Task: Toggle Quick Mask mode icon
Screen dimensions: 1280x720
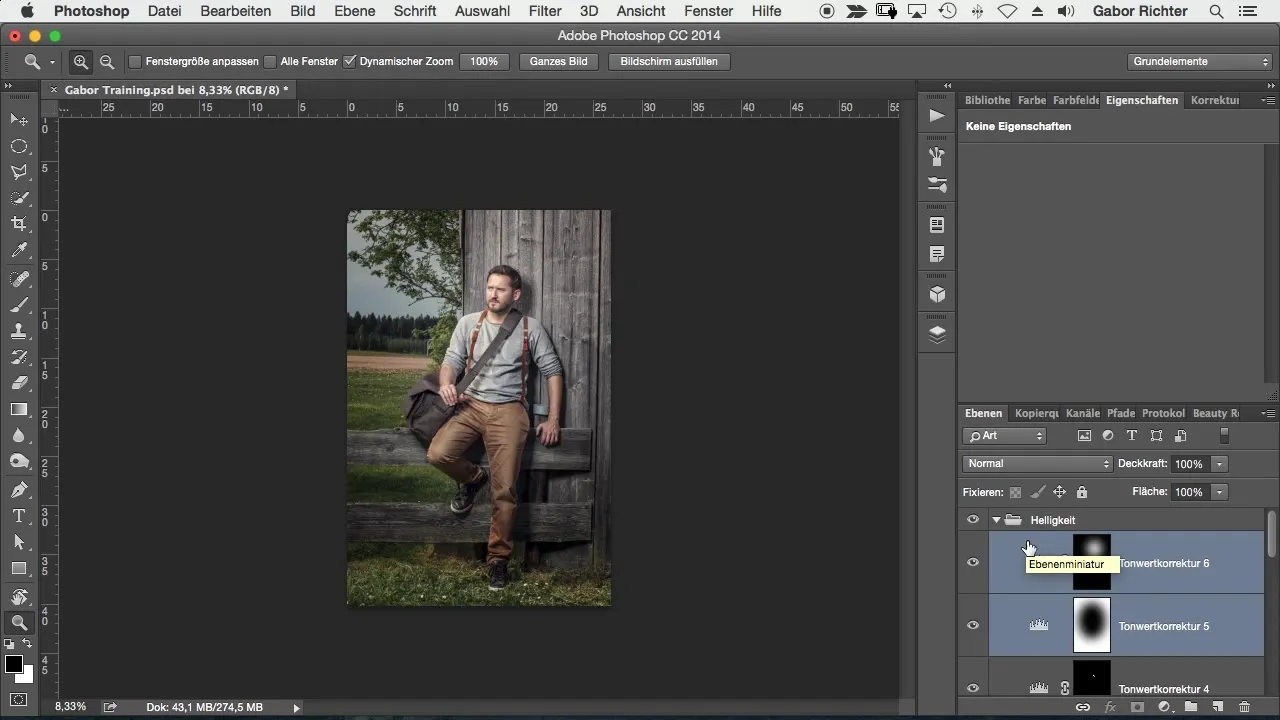Action: tap(19, 699)
